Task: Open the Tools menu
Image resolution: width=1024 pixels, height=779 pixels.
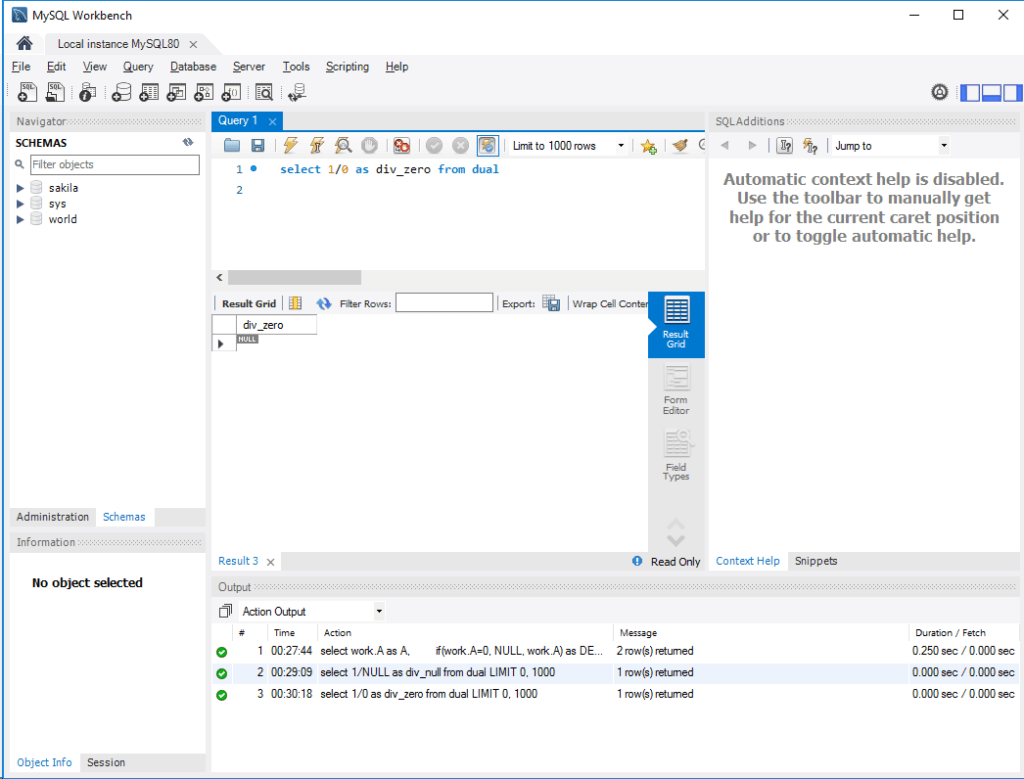Action: point(296,67)
